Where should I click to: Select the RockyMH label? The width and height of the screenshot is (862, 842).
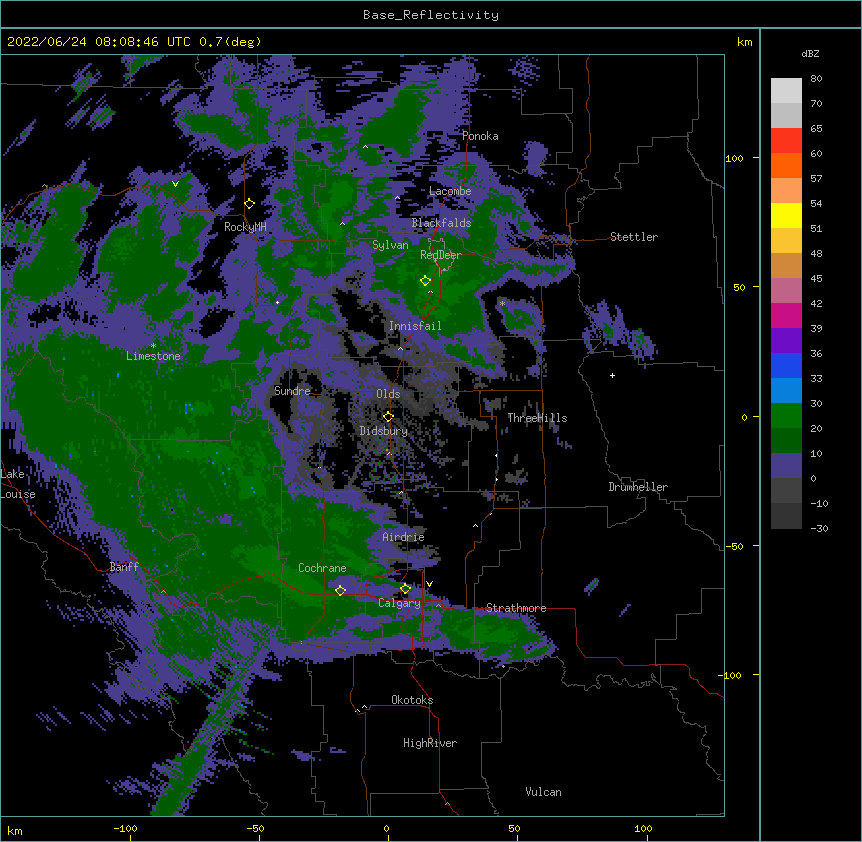(x=245, y=227)
